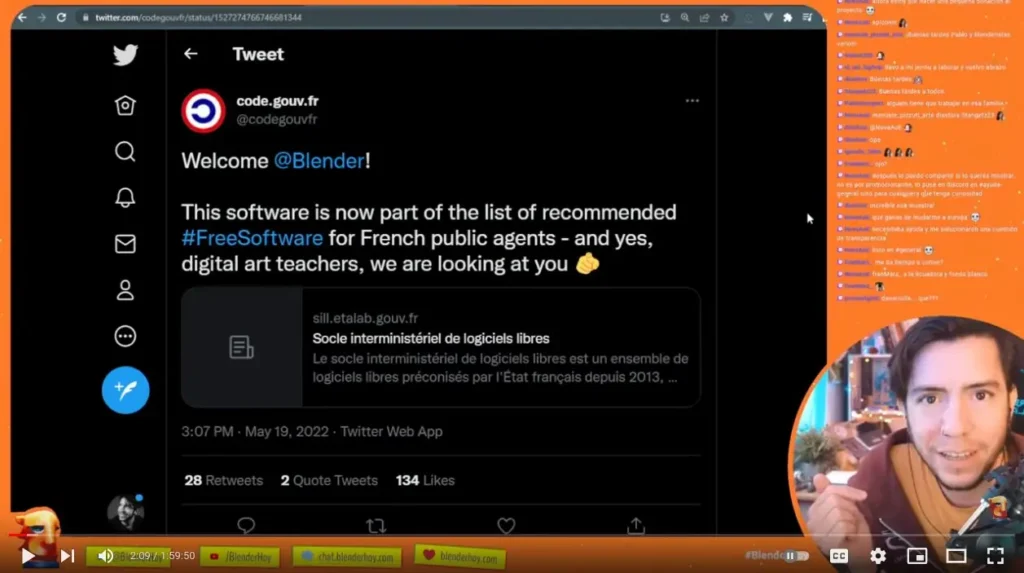Open the Notifications bell icon

tap(125, 197)
